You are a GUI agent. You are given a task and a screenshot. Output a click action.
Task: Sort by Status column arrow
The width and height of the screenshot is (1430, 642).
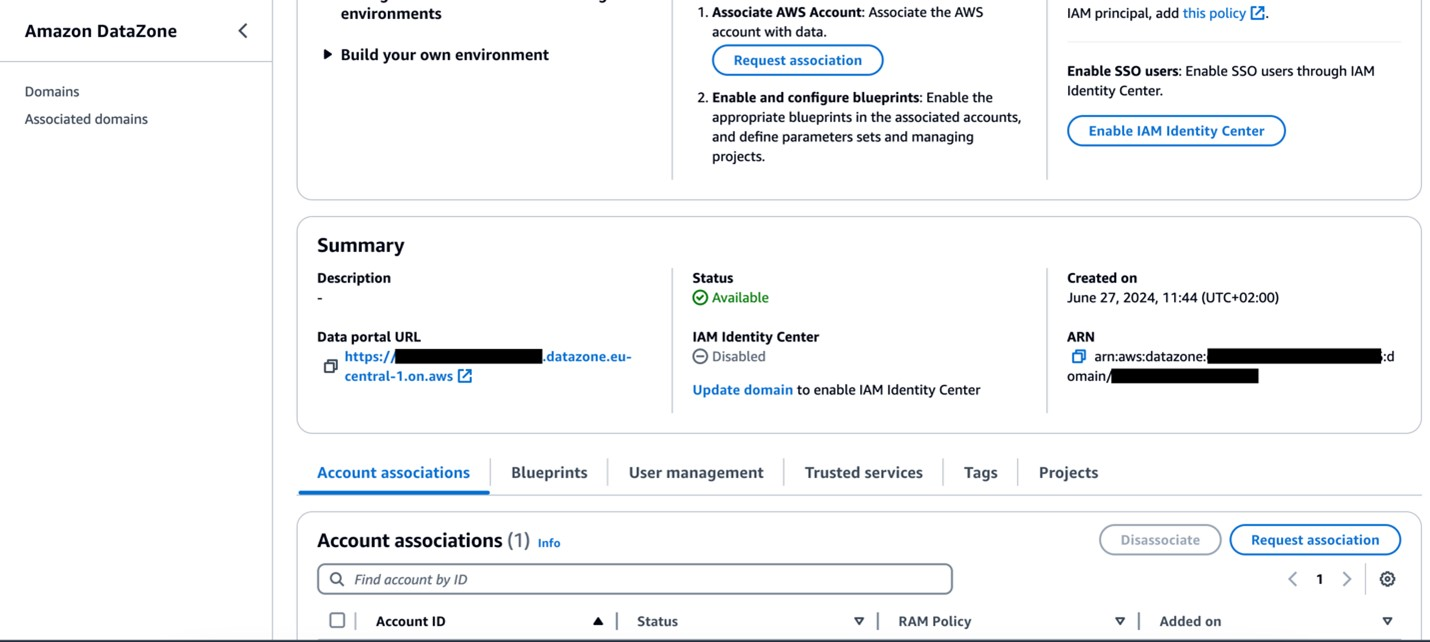858,621
